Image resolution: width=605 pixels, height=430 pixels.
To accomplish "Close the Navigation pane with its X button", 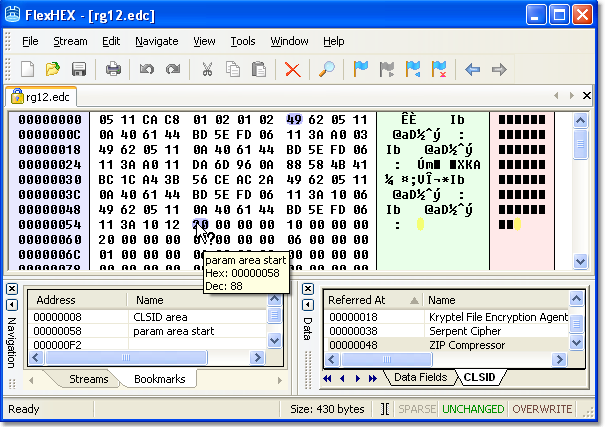I will (12, 289).
